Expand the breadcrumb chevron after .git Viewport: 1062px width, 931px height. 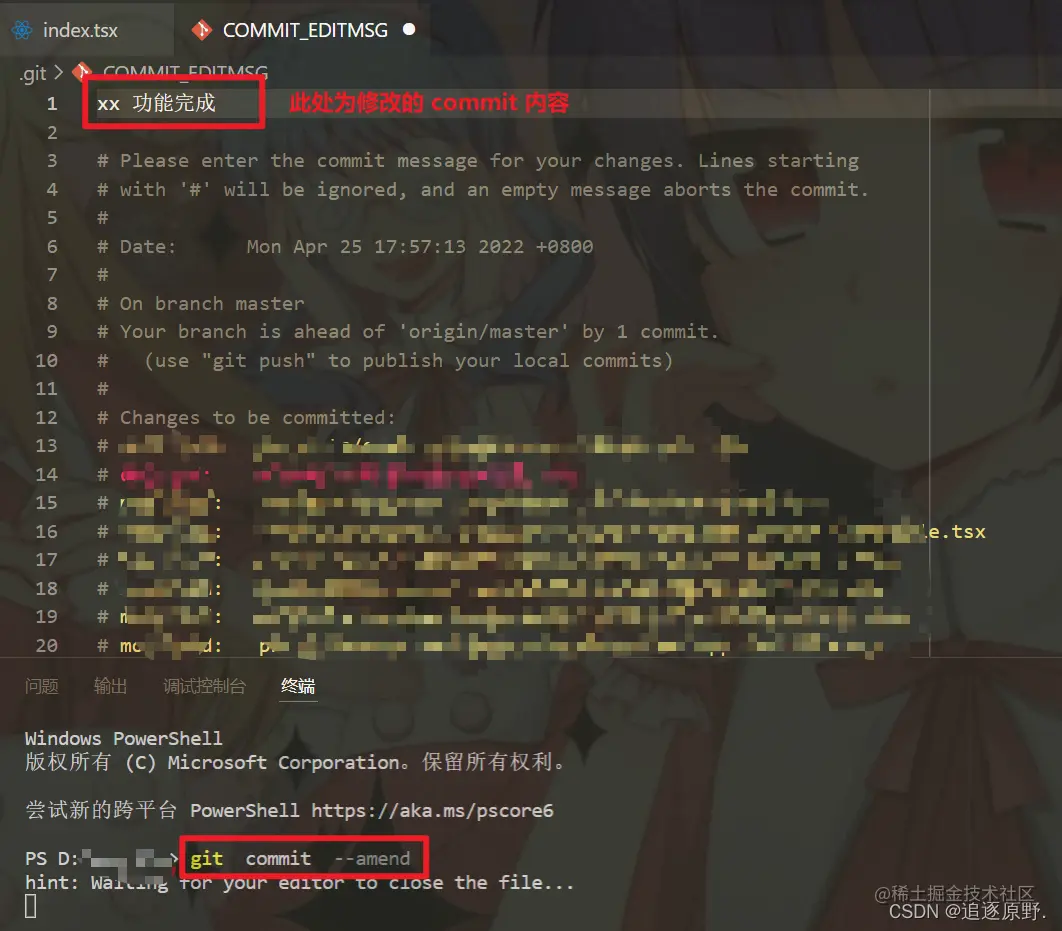pyautogui.click(x=58, y=71)
